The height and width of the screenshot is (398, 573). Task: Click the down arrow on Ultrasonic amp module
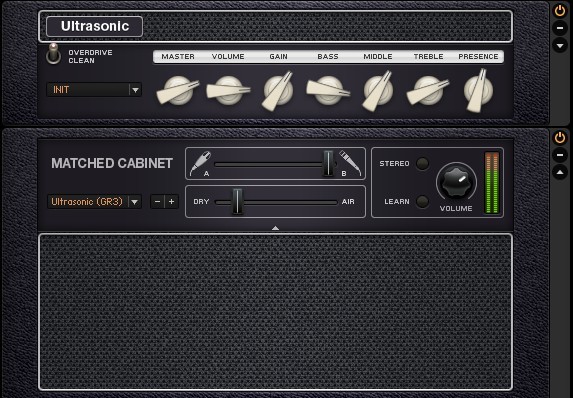point(559,46)
